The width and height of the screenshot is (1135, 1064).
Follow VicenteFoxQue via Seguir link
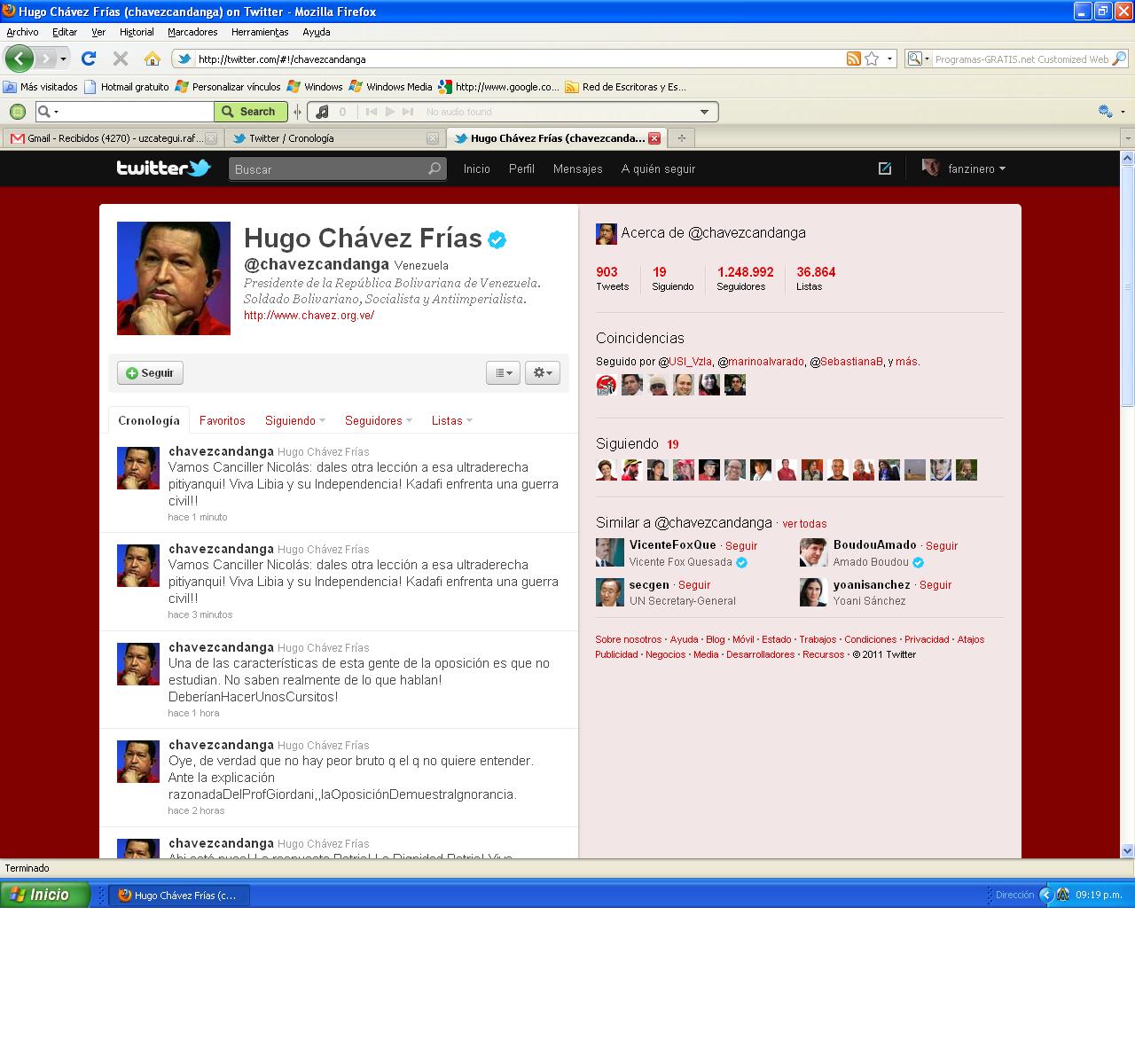click(741, 546)
